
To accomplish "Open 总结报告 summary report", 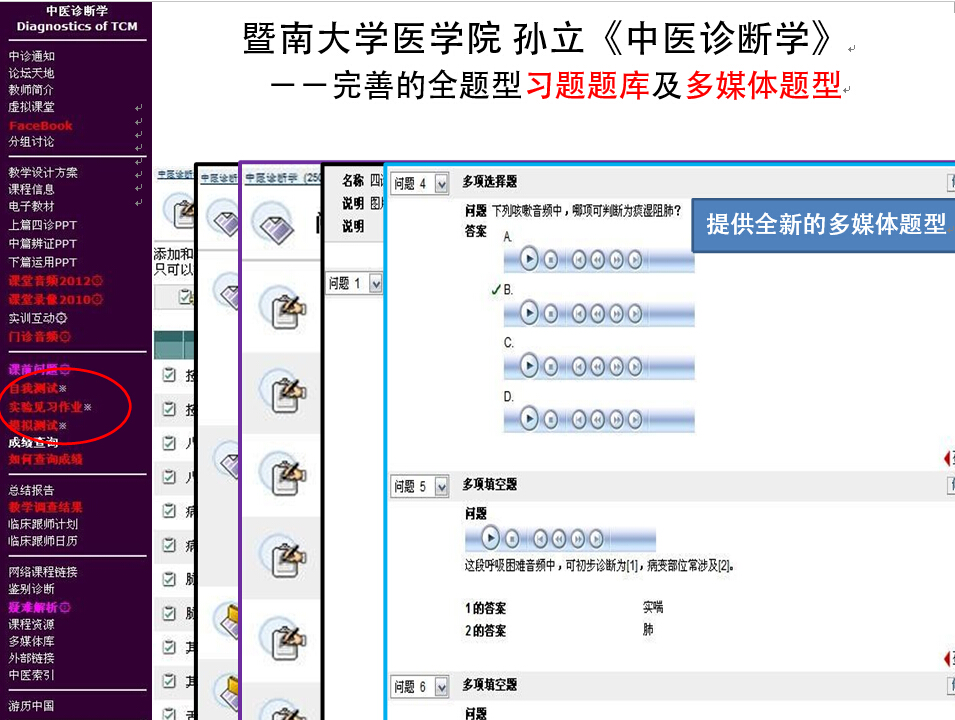I will click(x=32, y=490).
